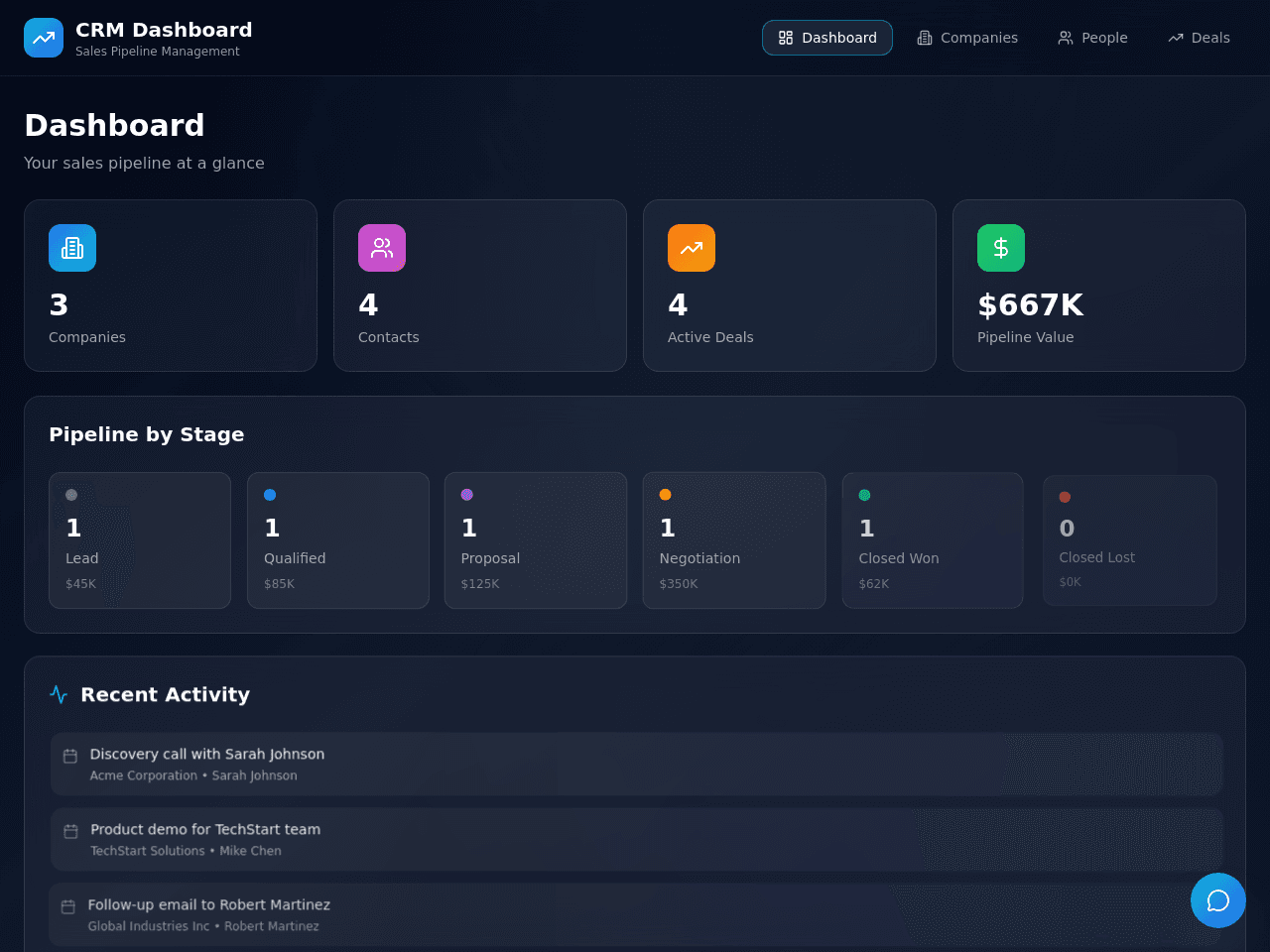Open the Dashboard nav tab
This screenshot has width=1270, height=952.
pyautogui.click(x=827, y=38)
